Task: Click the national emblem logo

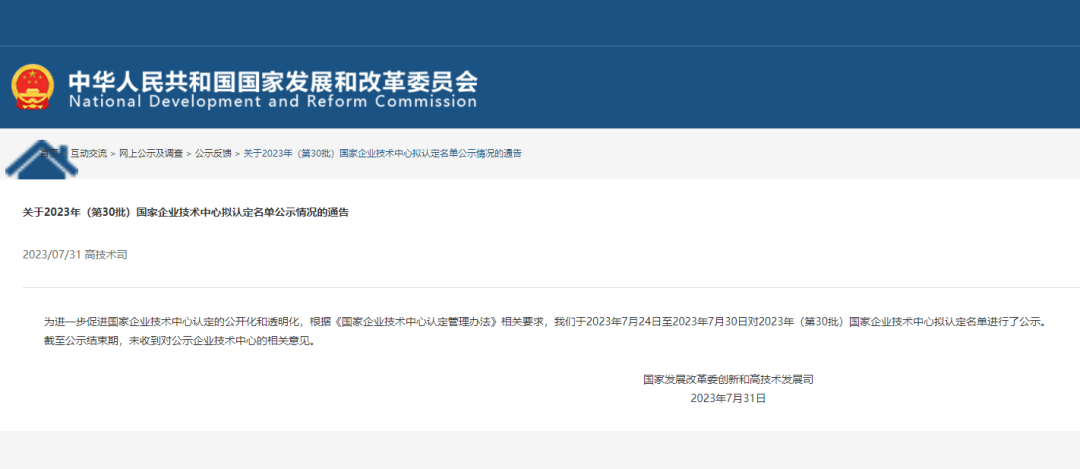Action: pyautogui.click(x=32, y=87)
